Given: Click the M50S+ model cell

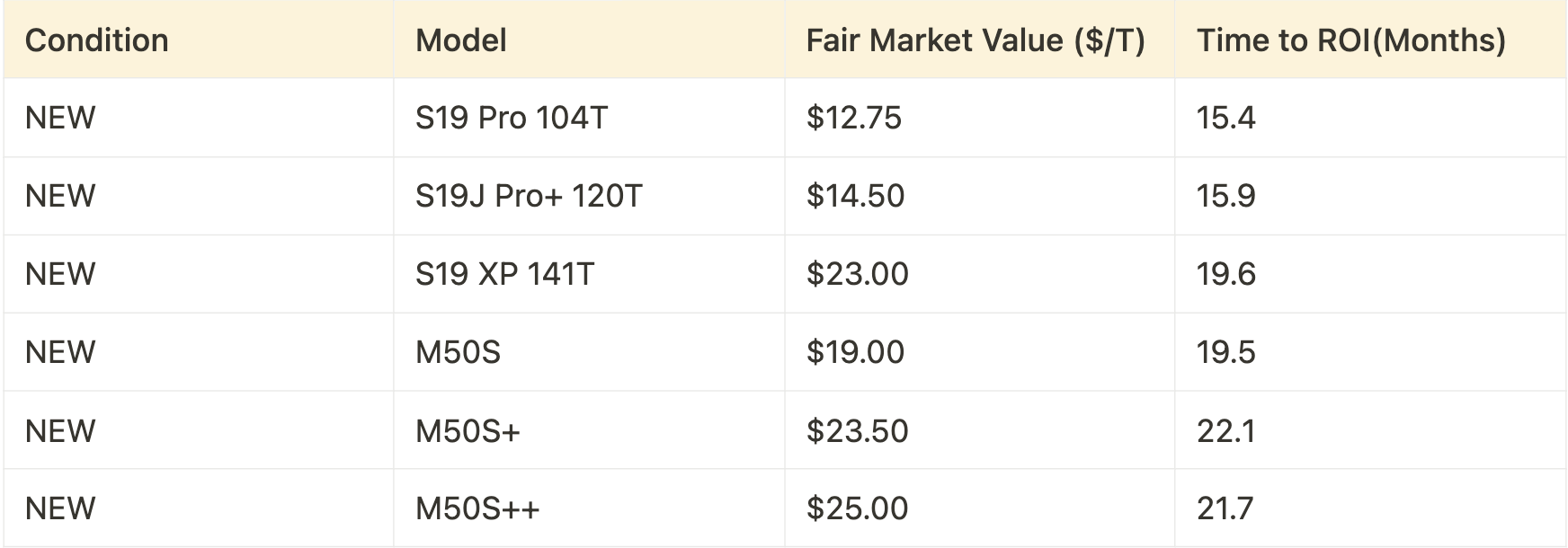Looking at the screenshot, I should tap(589, 430).
